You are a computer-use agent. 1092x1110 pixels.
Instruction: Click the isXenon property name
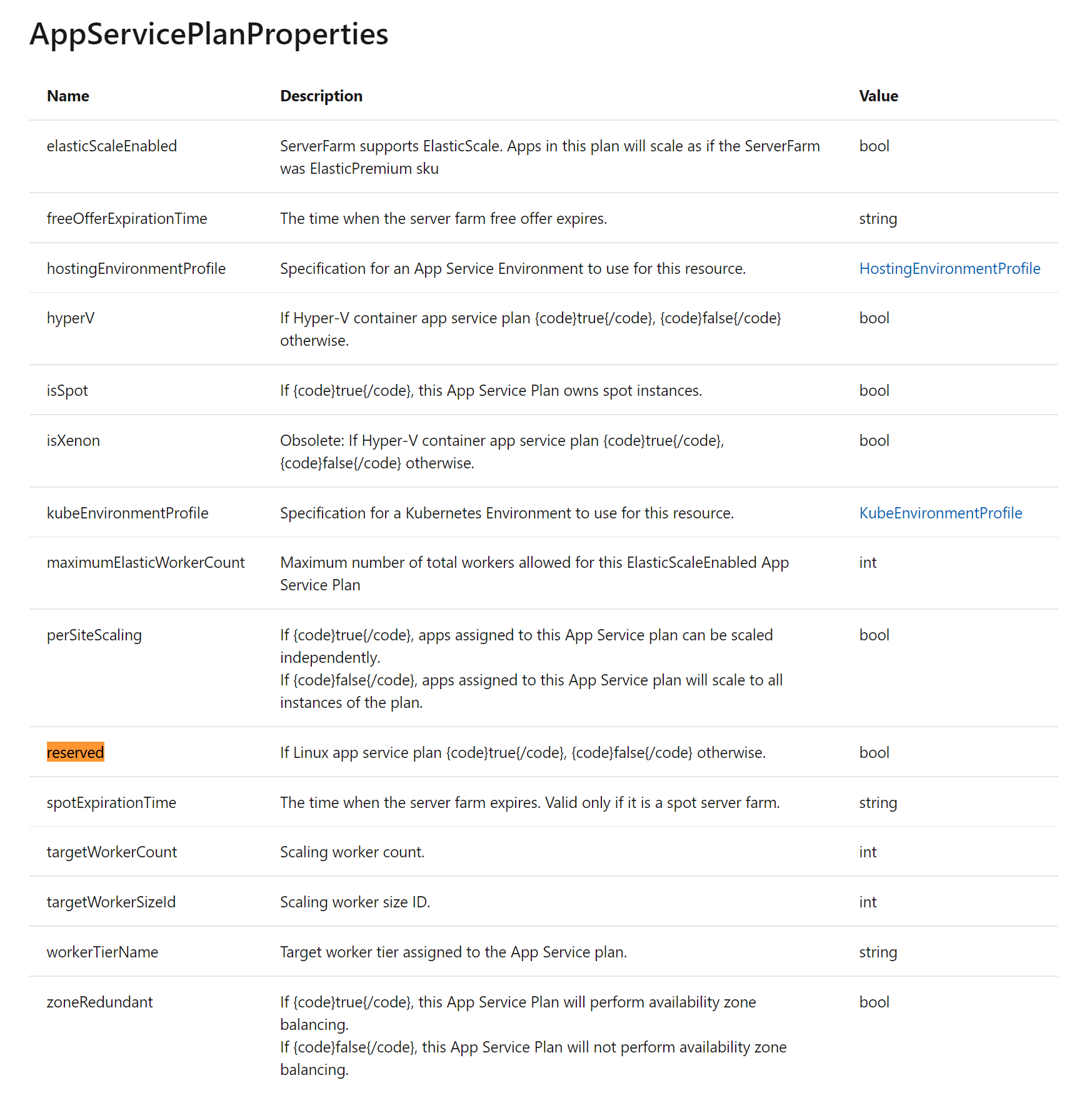73,440
